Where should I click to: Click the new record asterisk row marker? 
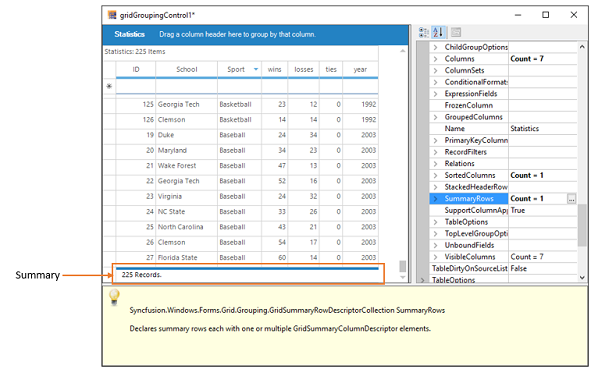click(x=109, y=86)
